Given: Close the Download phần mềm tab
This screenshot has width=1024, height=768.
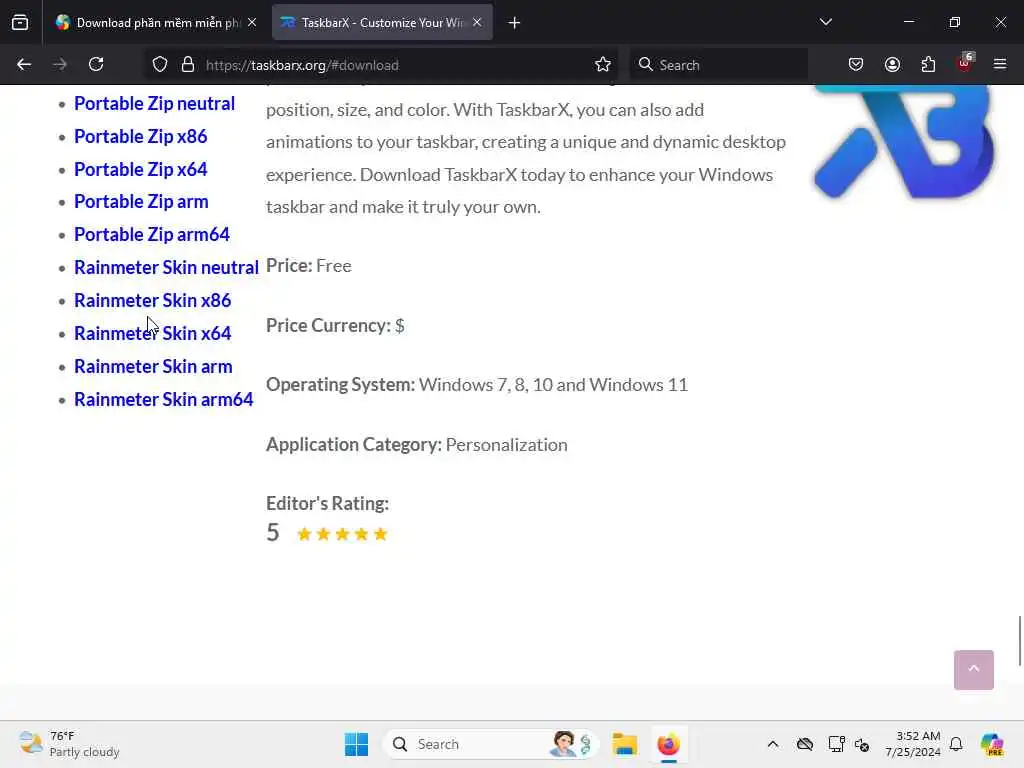Looking at the screenshot, I should tap(252, 22).
